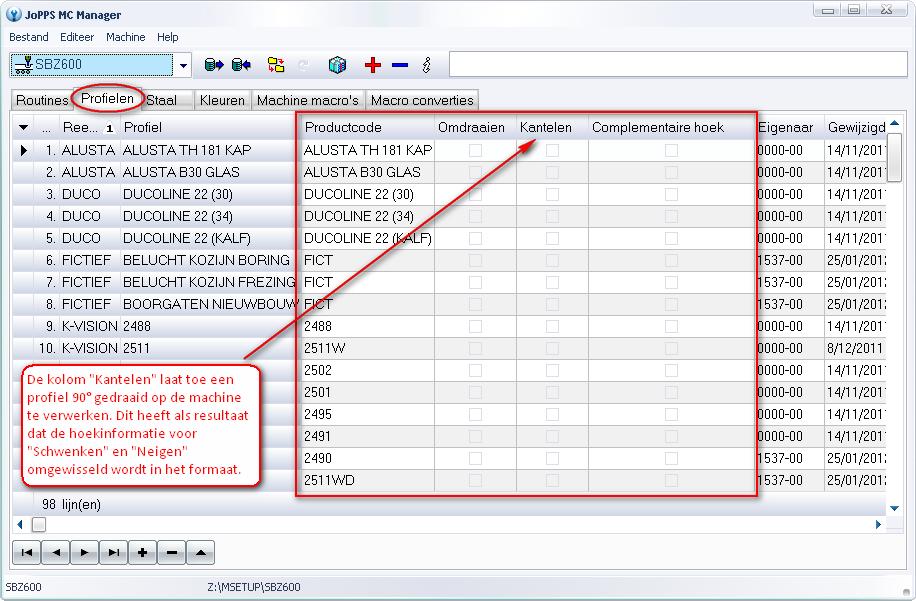This screenshot has height=601, width=916.
Task: Go to first record navigator button
Action: point(26,553)
